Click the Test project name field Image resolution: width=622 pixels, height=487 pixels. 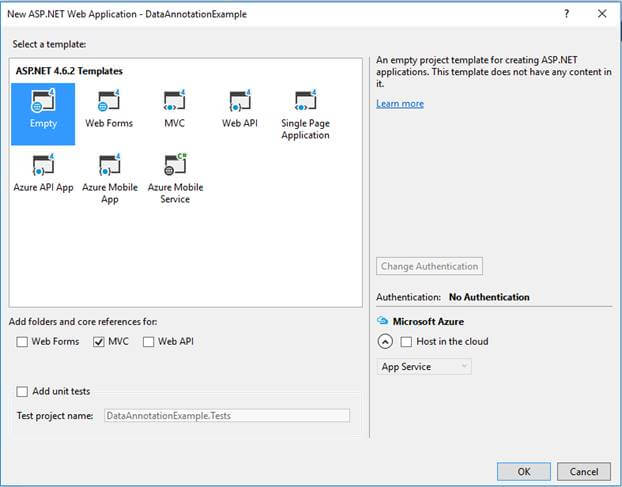[x=227, y=416]
